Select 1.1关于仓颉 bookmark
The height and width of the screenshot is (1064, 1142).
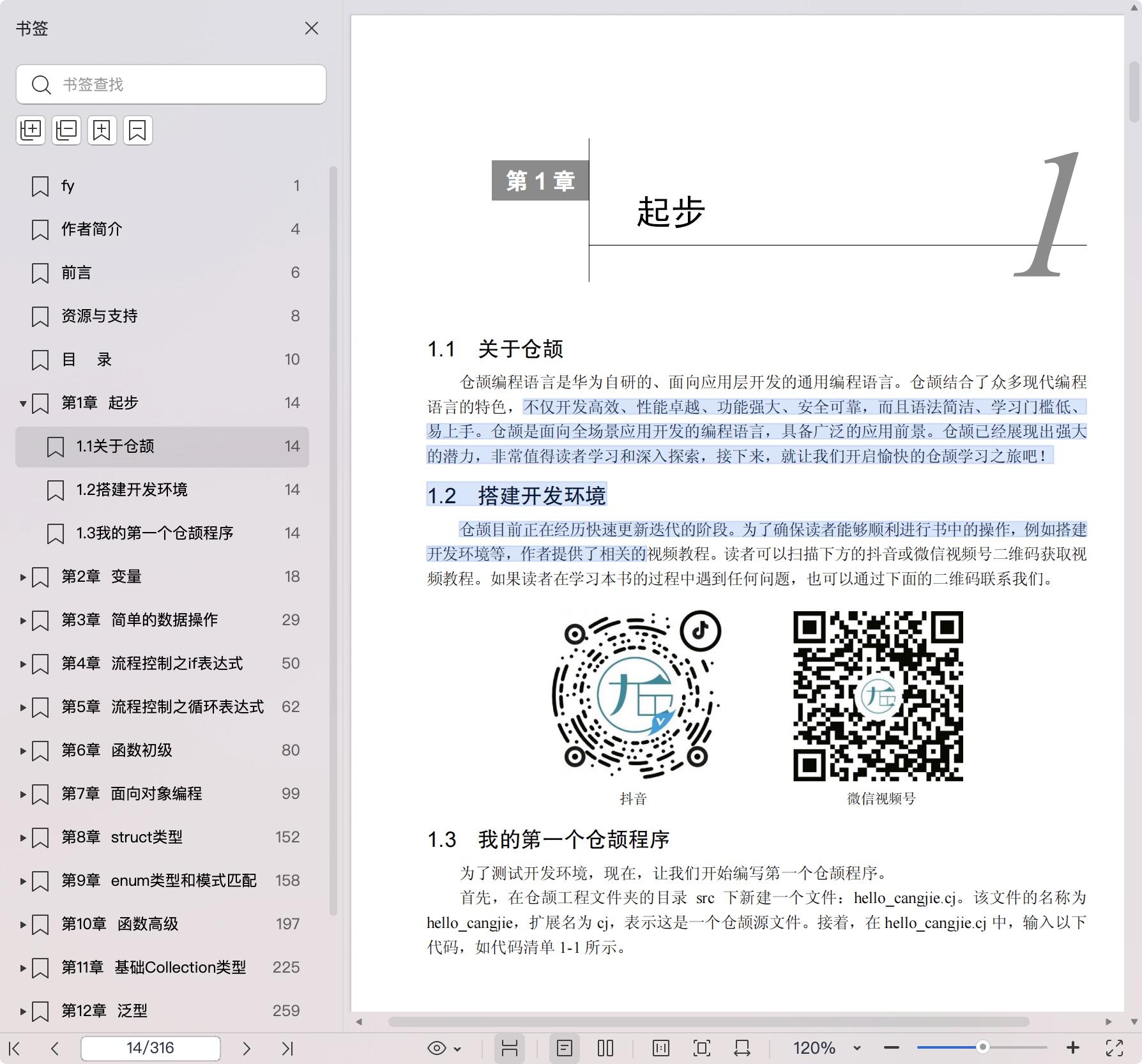(x=162, y=446)
